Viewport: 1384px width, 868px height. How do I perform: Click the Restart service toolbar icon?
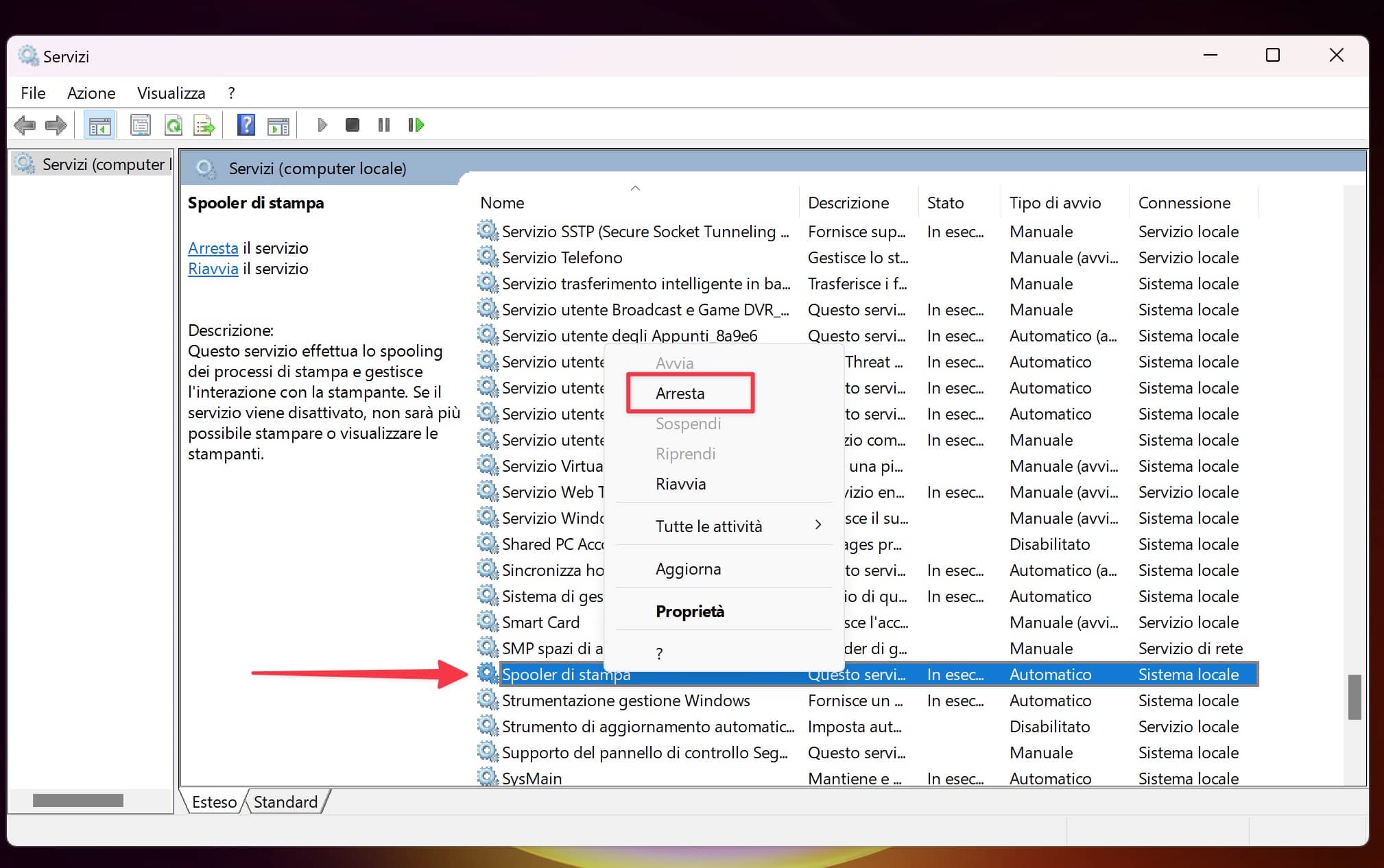[416, 125]
